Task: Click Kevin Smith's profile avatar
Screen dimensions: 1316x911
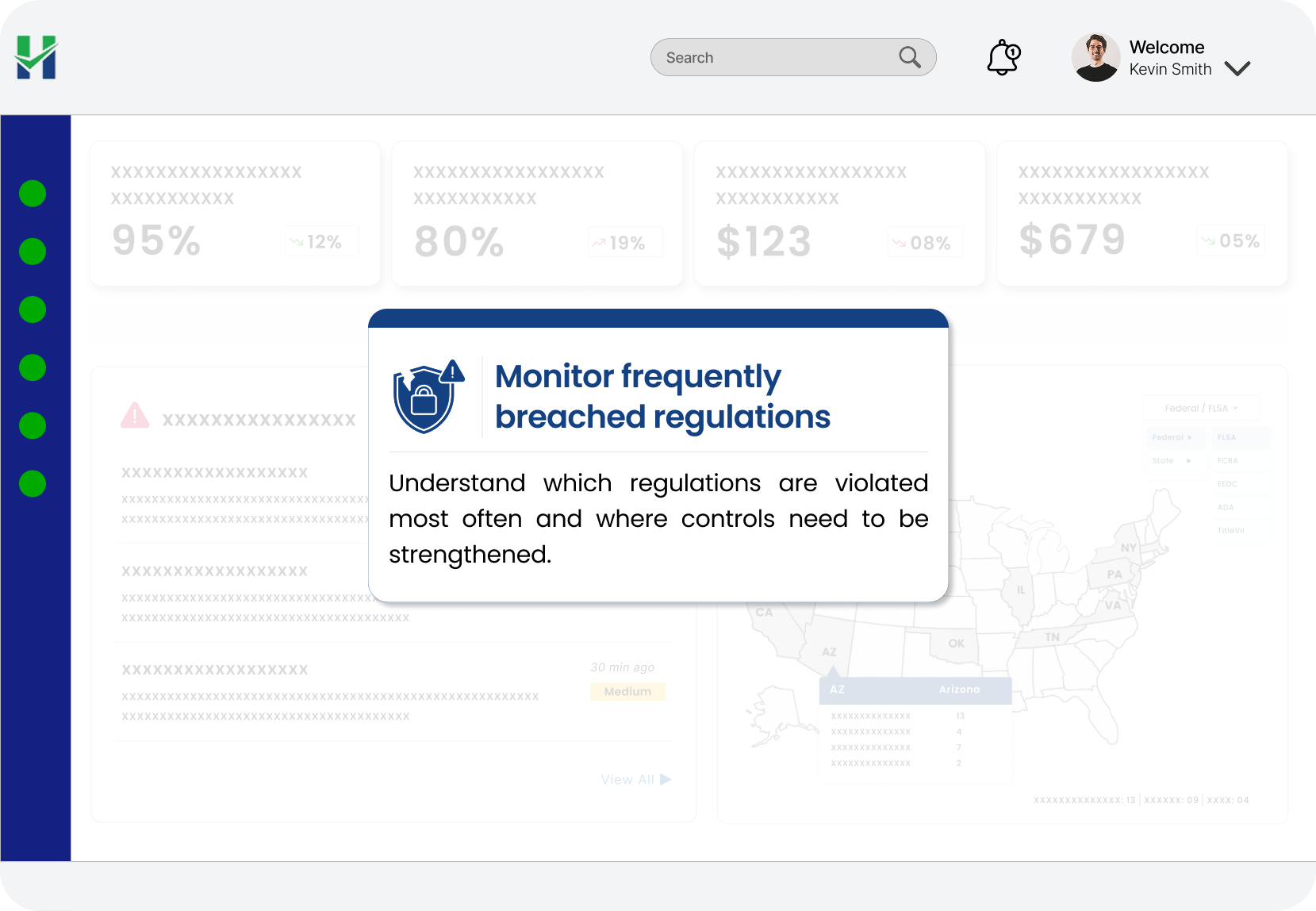Action: (x=1095, y=58)
